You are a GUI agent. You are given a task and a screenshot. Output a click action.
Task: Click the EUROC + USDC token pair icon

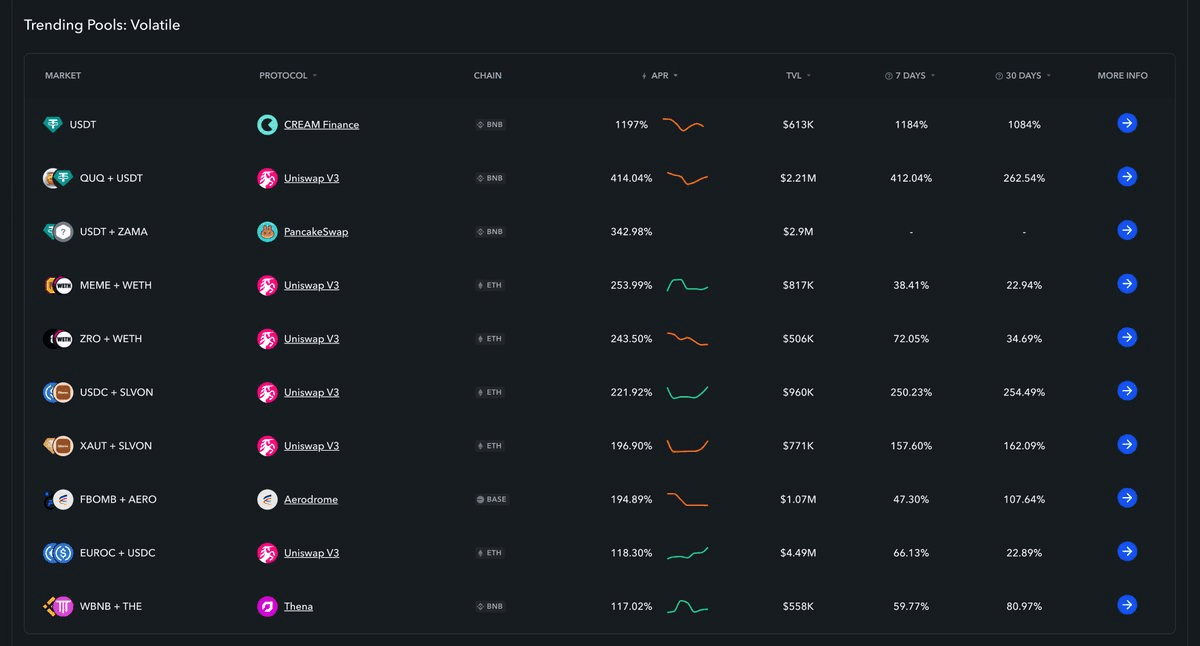click(x=58, y=553)
